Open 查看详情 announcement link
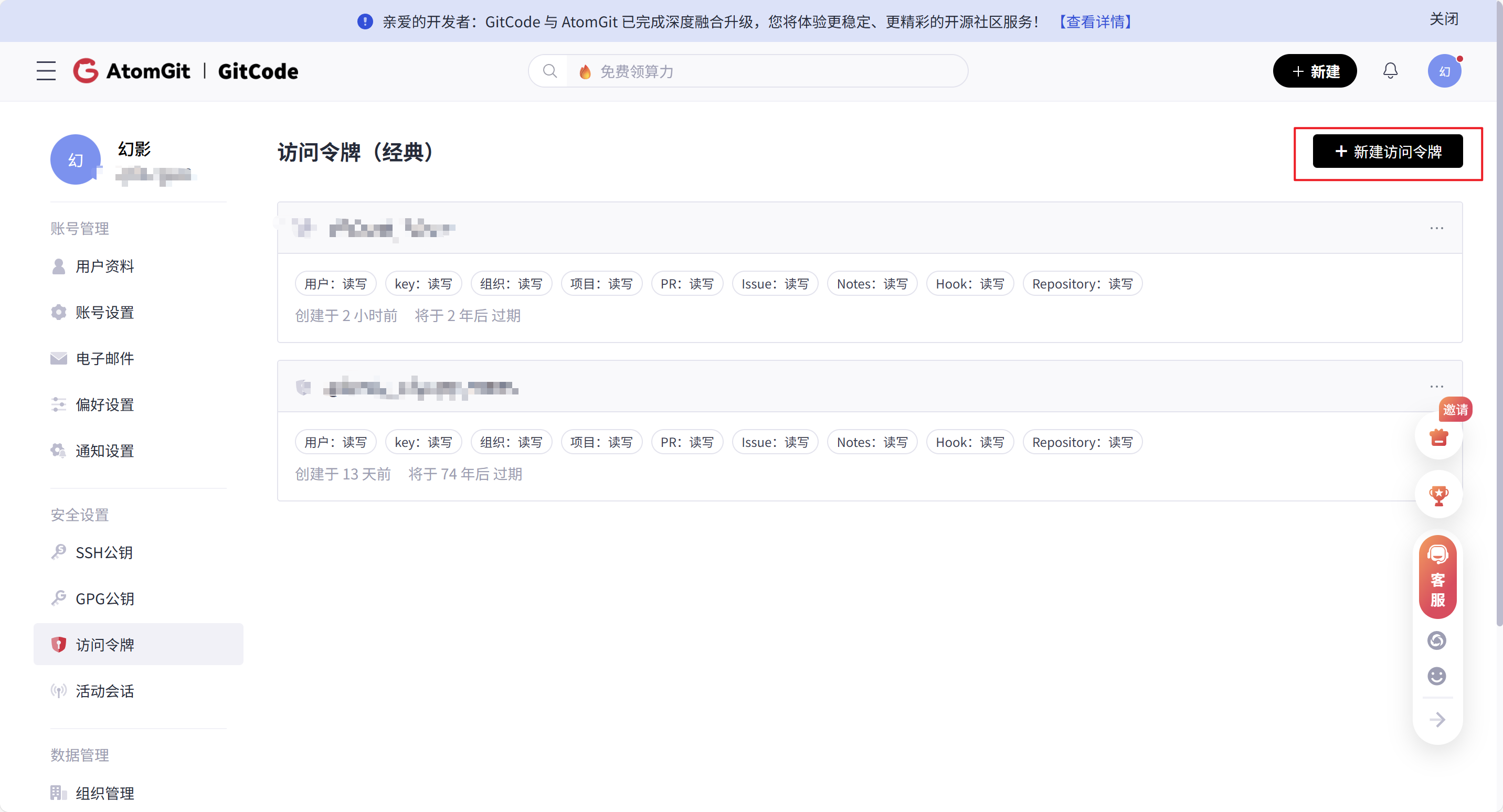 pyautogui.click(x=1095, y=22)
